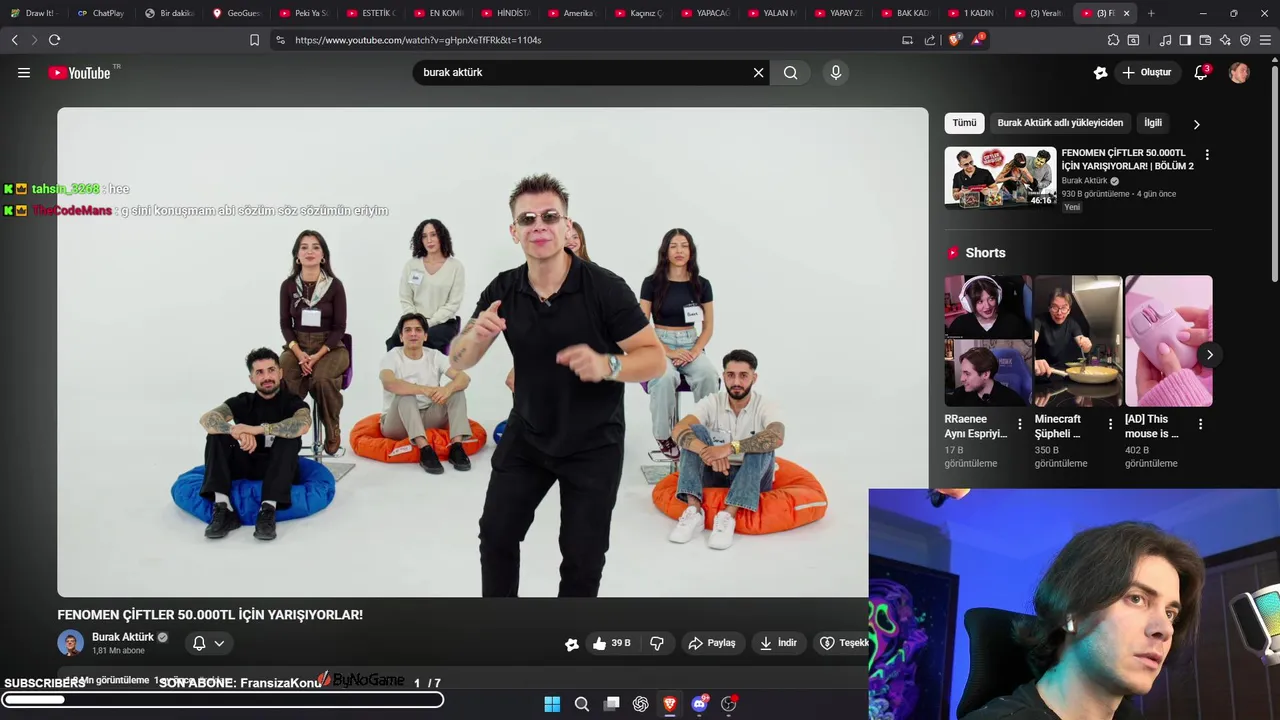Open the Oluştur create button
The width and height of the screenshot is (1280, 720).
(x=1148, y=72)
